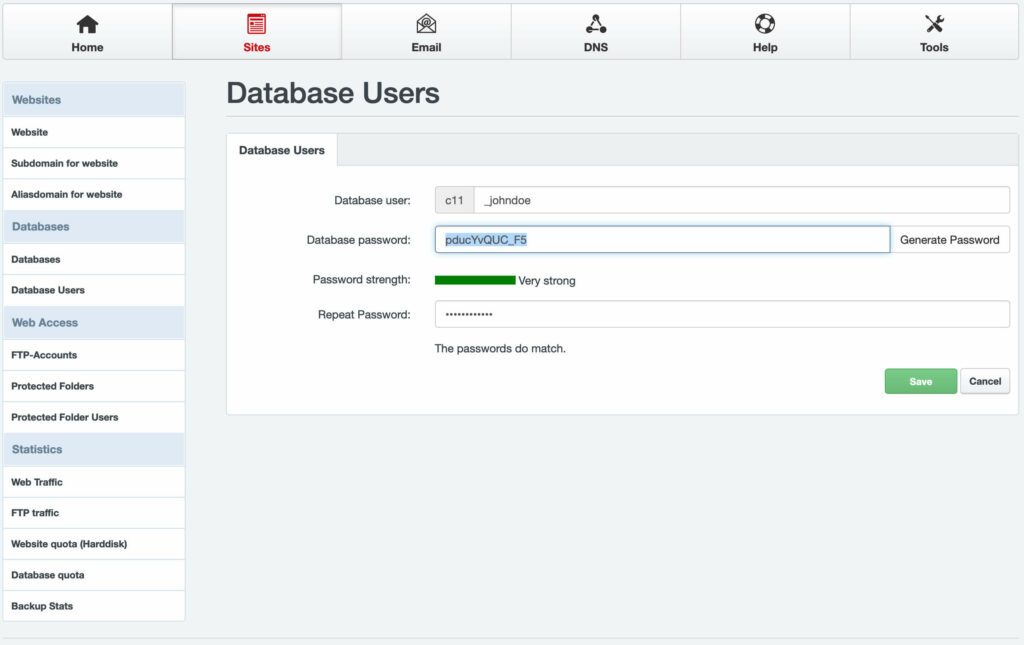Expand the Web Access sidebar section
The width and height of the screenshot is (1024, 645).
click(x=93, y=322)
